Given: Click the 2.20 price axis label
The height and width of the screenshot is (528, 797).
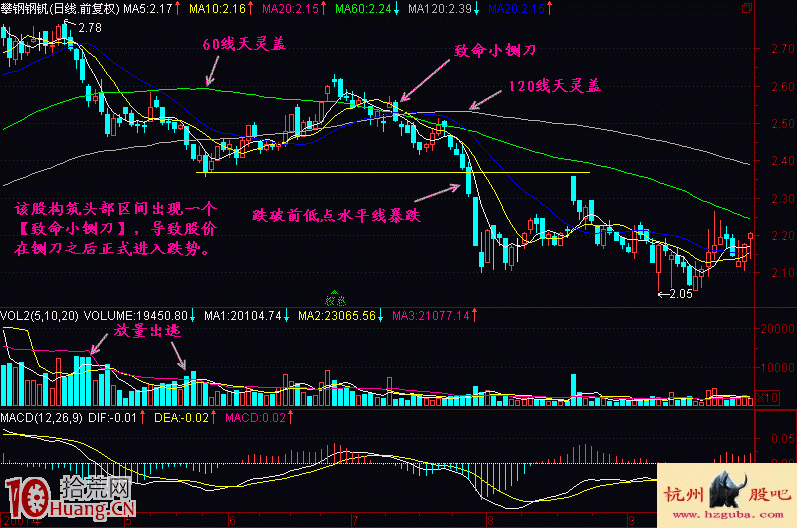Looking at the screenshot, I should click(783, 235).
